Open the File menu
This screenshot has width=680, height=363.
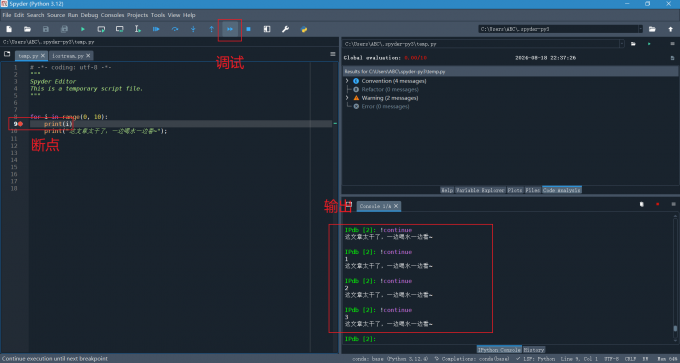tap(7, 15)
